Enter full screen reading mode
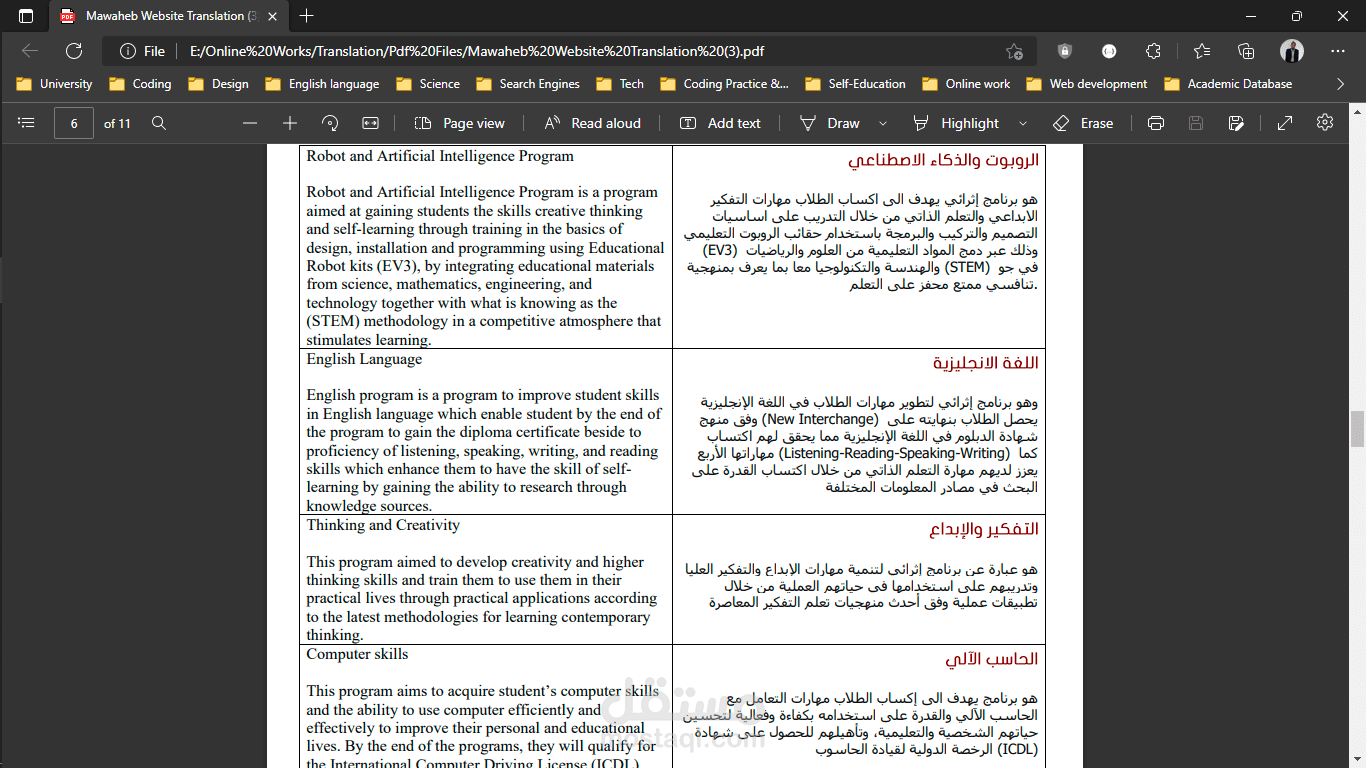1366x768 pixels. coord(1284,123)
